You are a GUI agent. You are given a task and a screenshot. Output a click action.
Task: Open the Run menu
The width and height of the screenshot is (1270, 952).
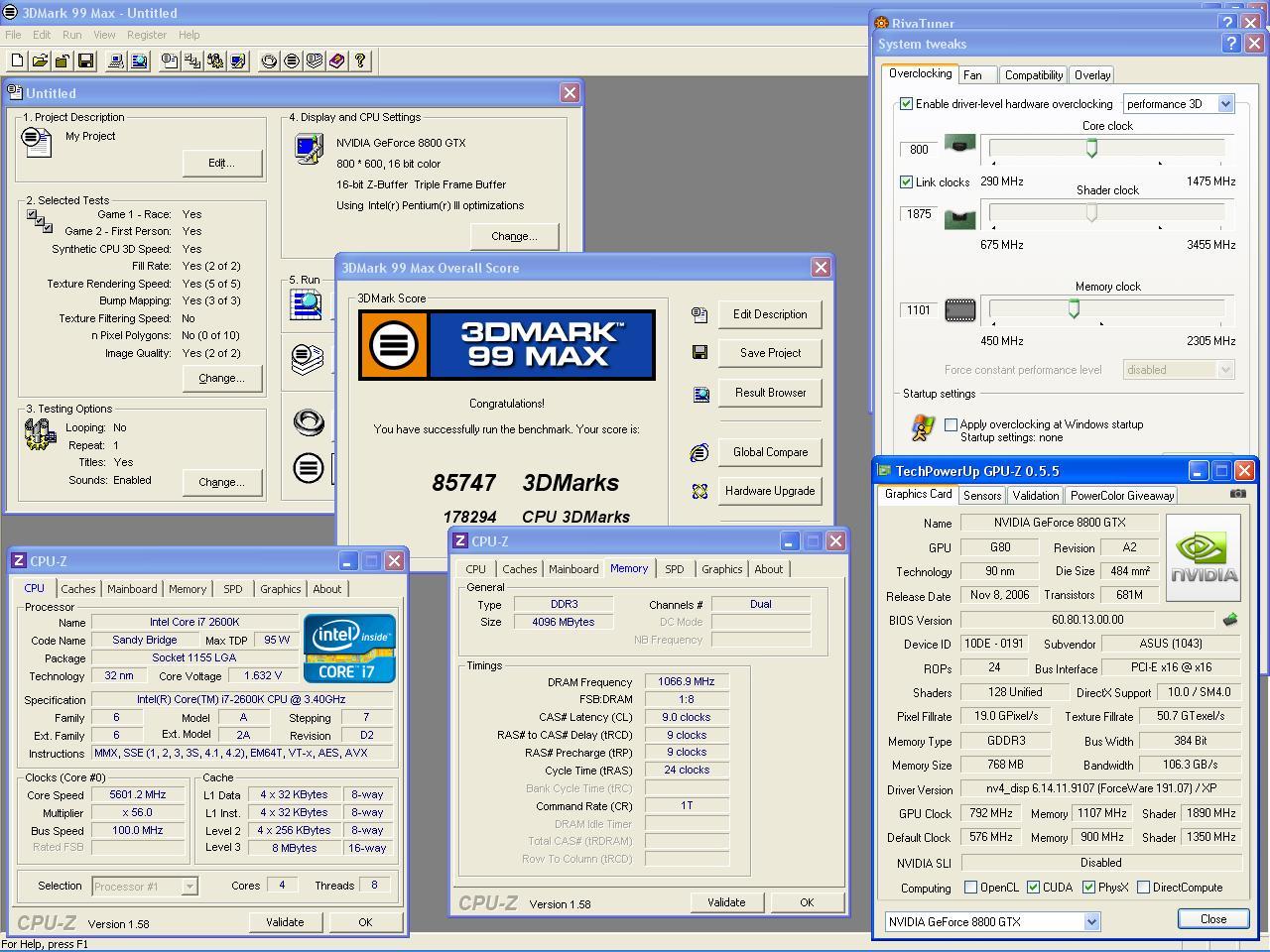click(x=72, y=35)
